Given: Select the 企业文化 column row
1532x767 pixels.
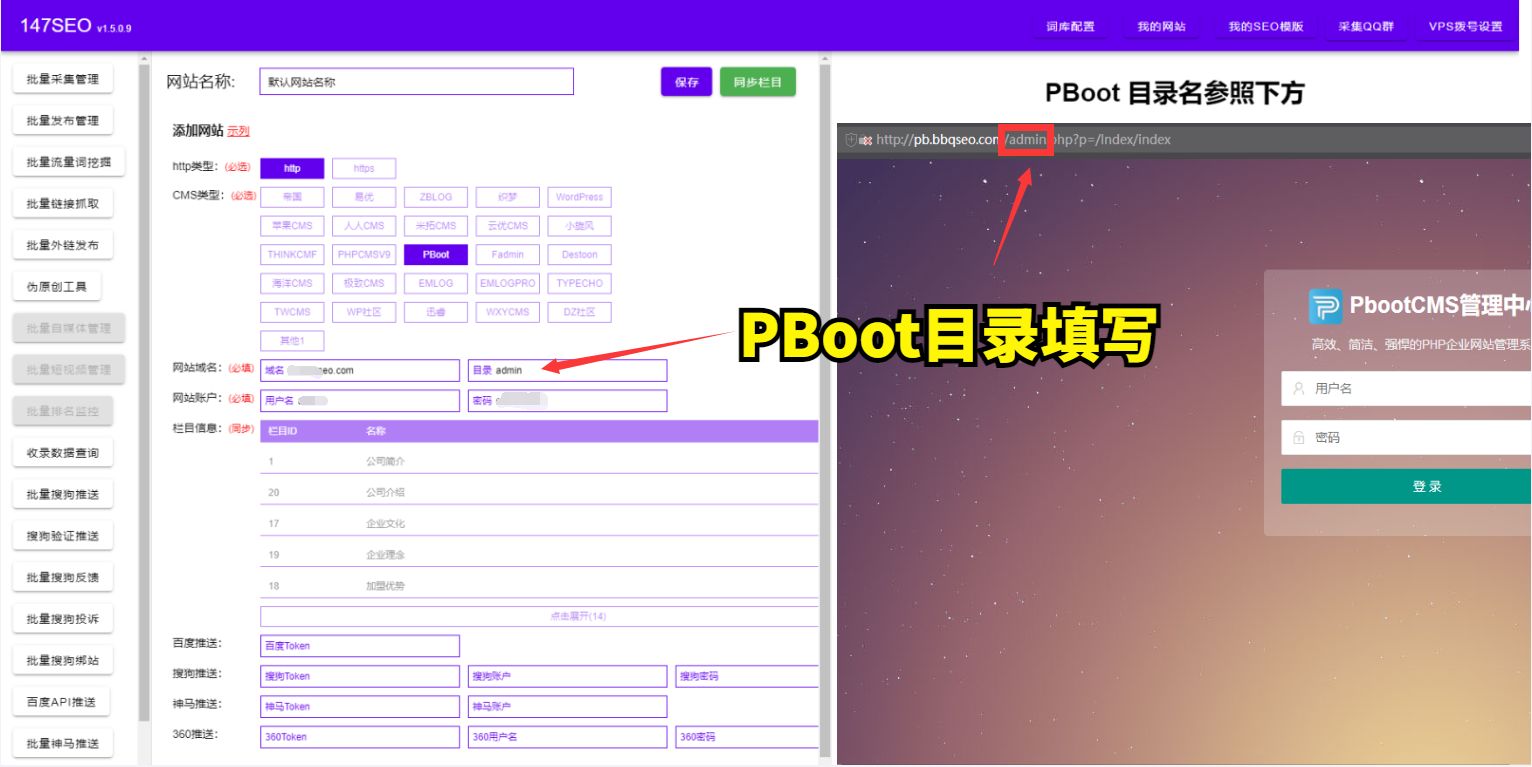Looking at the screenshot, I should point(539,524).
